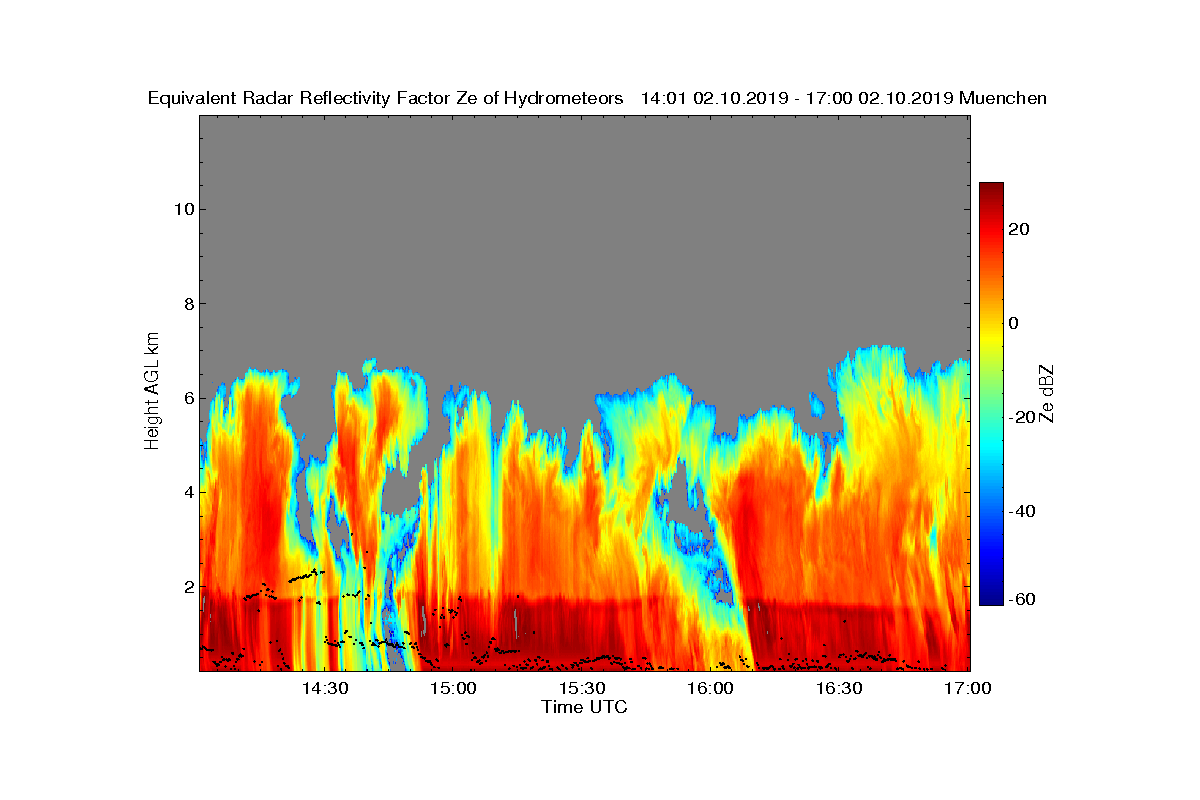The image size is (1200, 800).
Task: Click the height tick label 2
Action: click(188, 586)
